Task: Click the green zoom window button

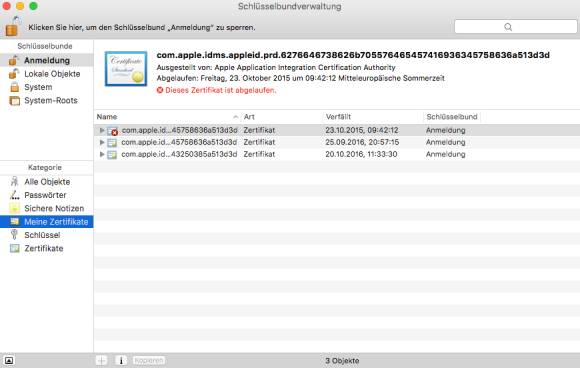Action: [33, 6]
